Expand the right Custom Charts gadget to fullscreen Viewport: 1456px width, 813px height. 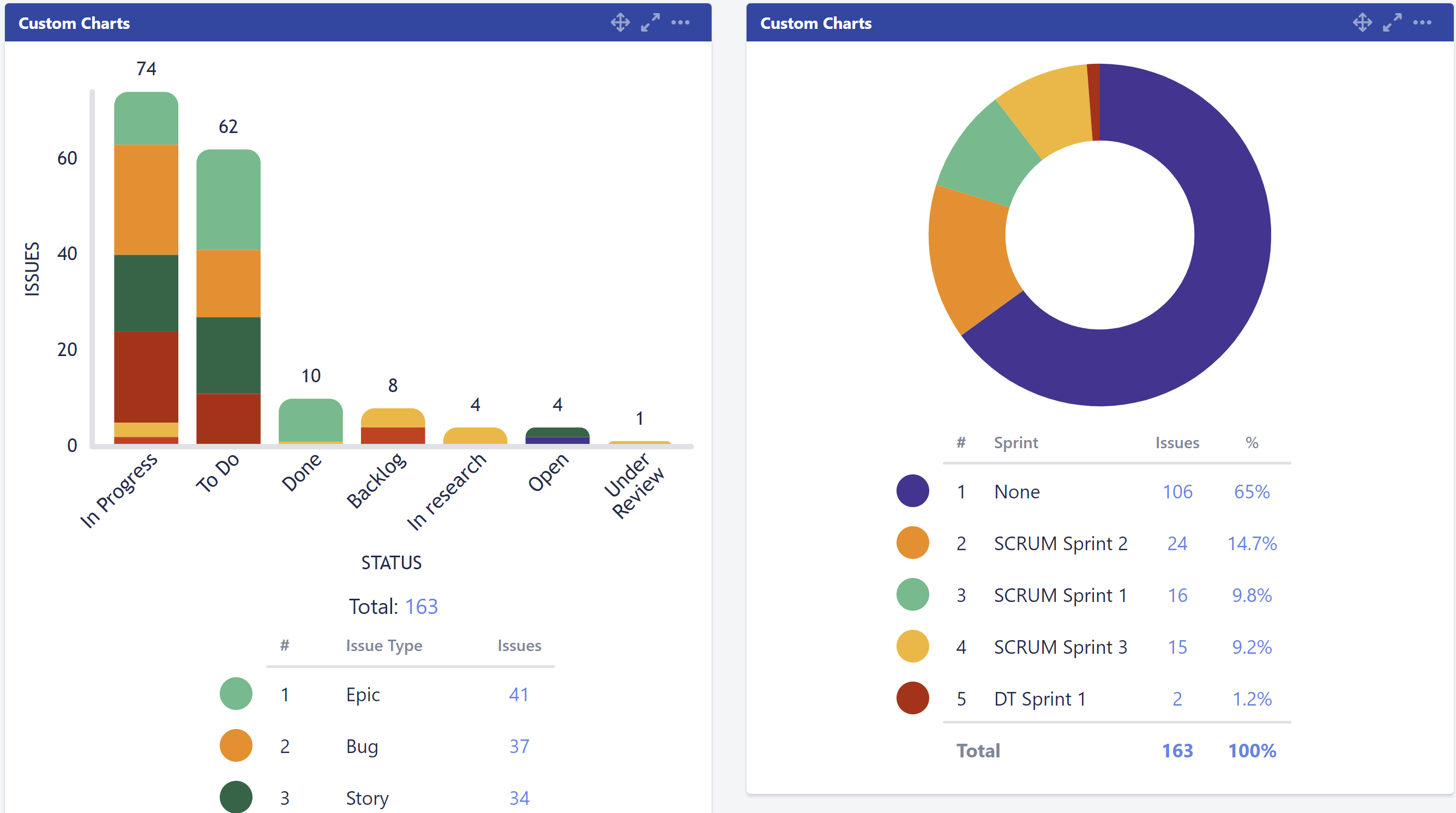(x=1392, y=22)
